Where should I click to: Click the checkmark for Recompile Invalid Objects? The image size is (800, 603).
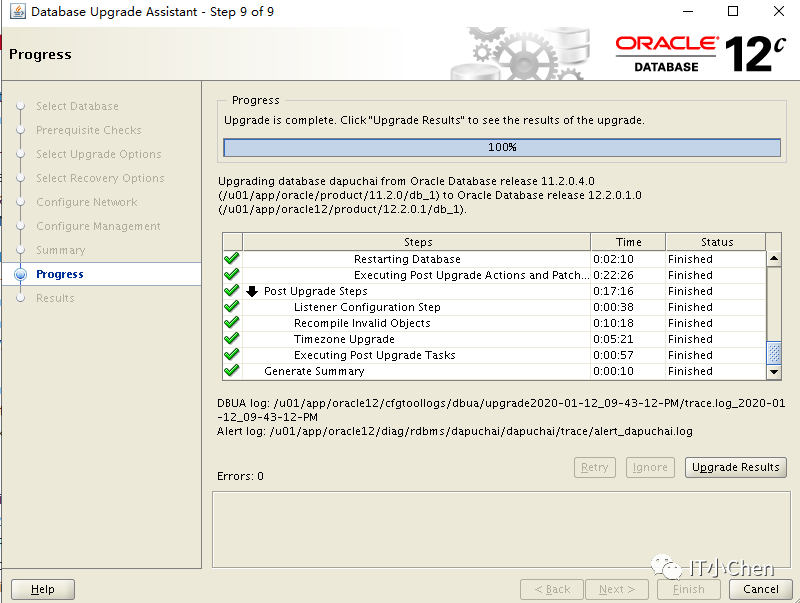click(232, 322)
